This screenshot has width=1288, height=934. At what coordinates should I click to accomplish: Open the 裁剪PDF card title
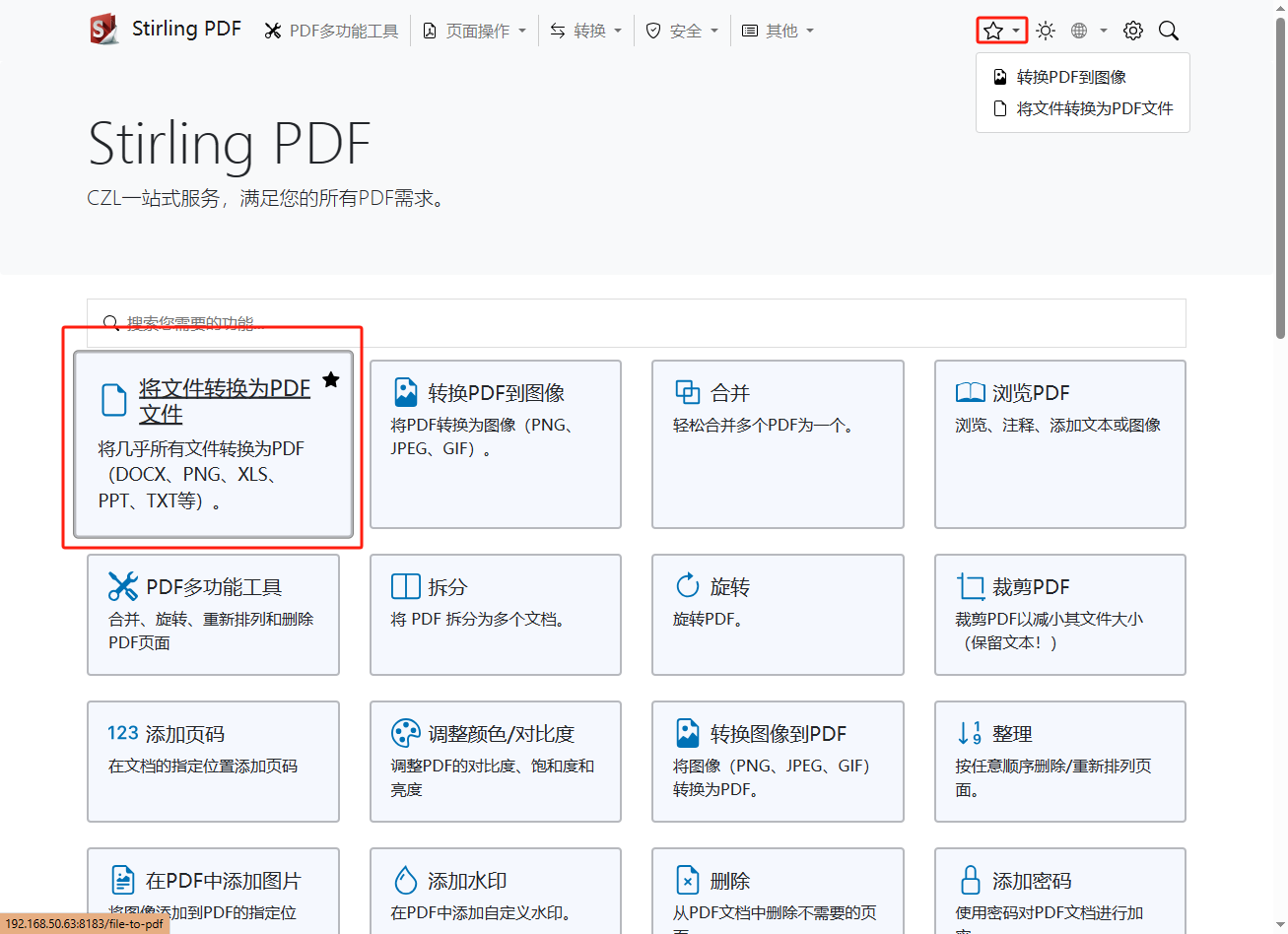pyautogui.click(x=1031, y=587)
